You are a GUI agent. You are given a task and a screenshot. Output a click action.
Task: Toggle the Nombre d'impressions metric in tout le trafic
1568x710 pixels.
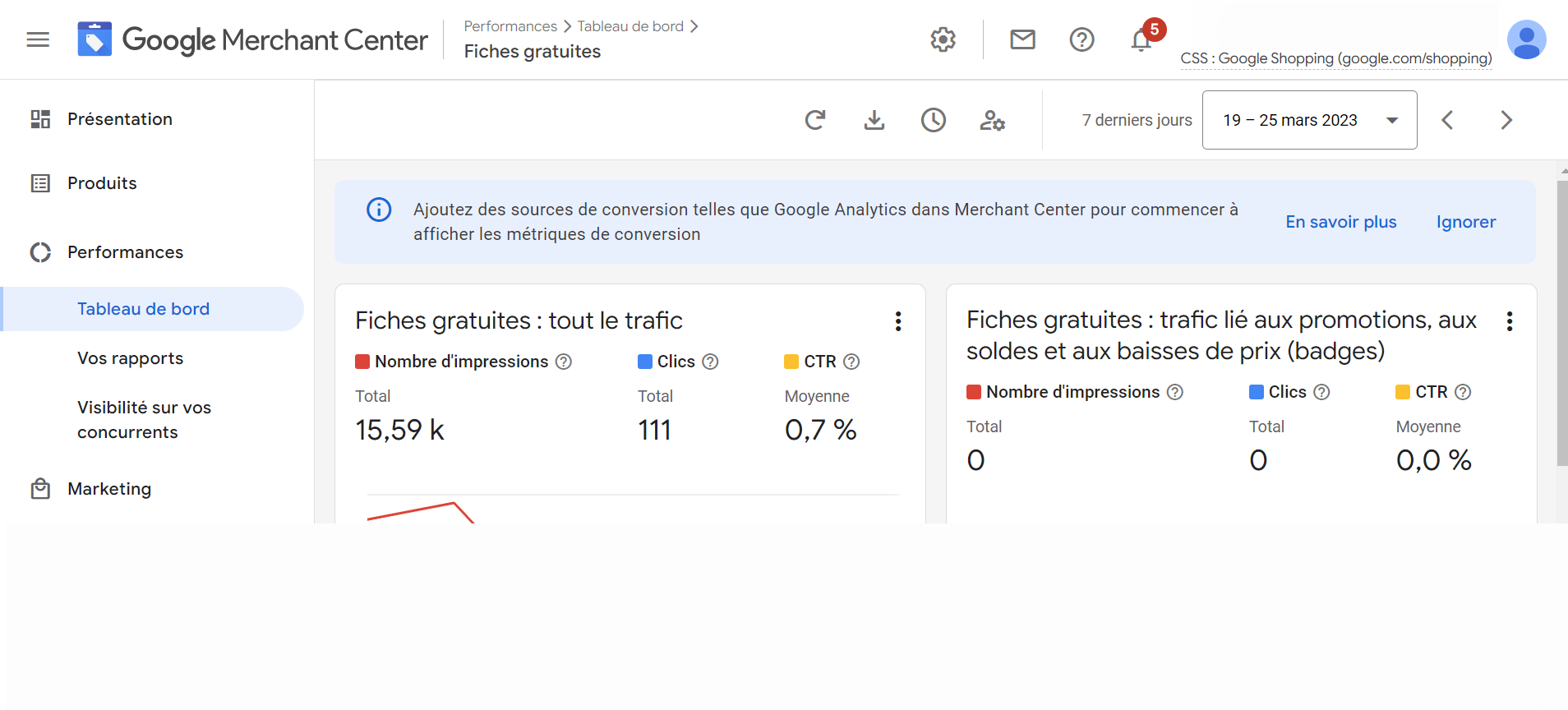click(451, 362)
